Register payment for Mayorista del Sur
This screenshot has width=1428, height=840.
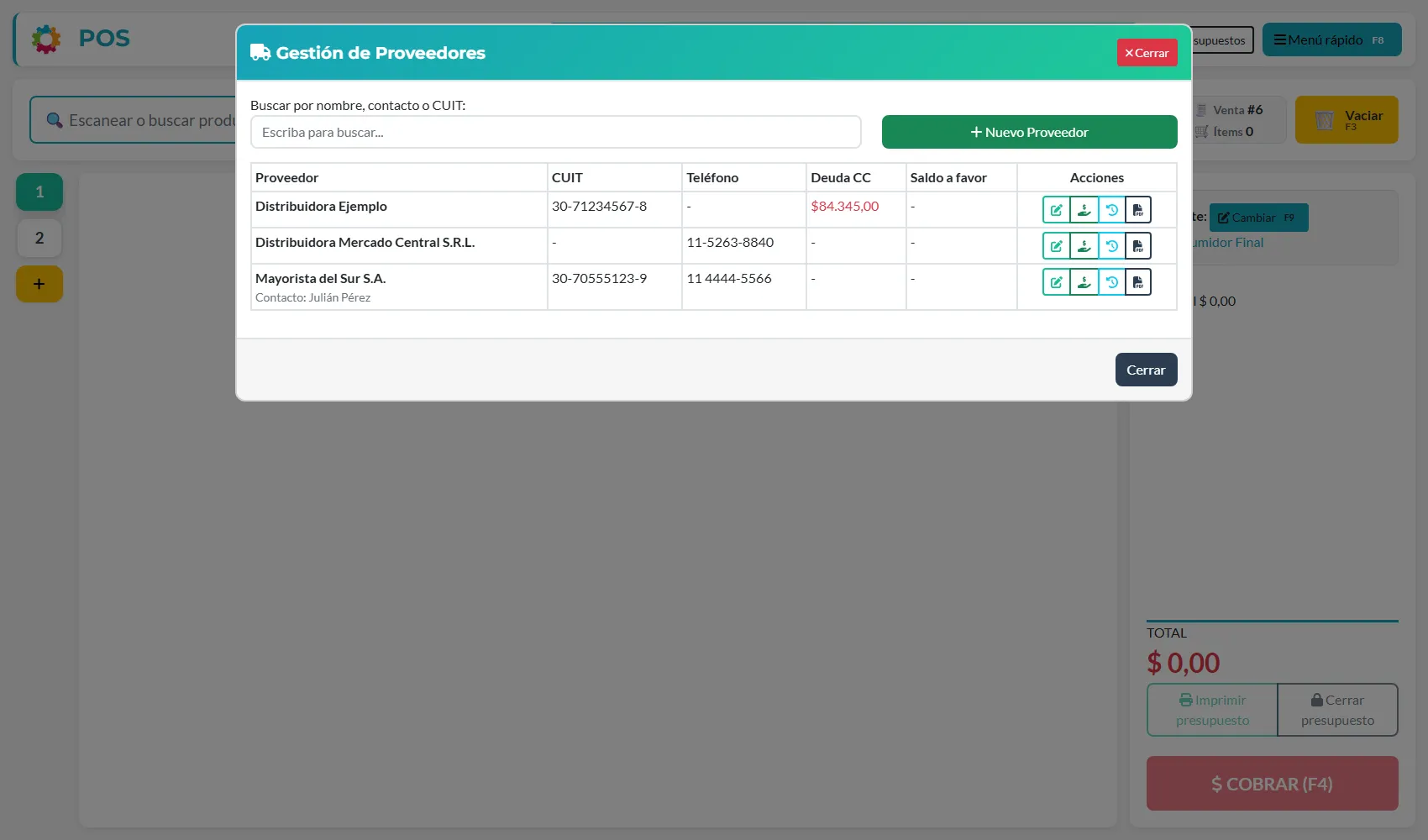pos(1084,282)
